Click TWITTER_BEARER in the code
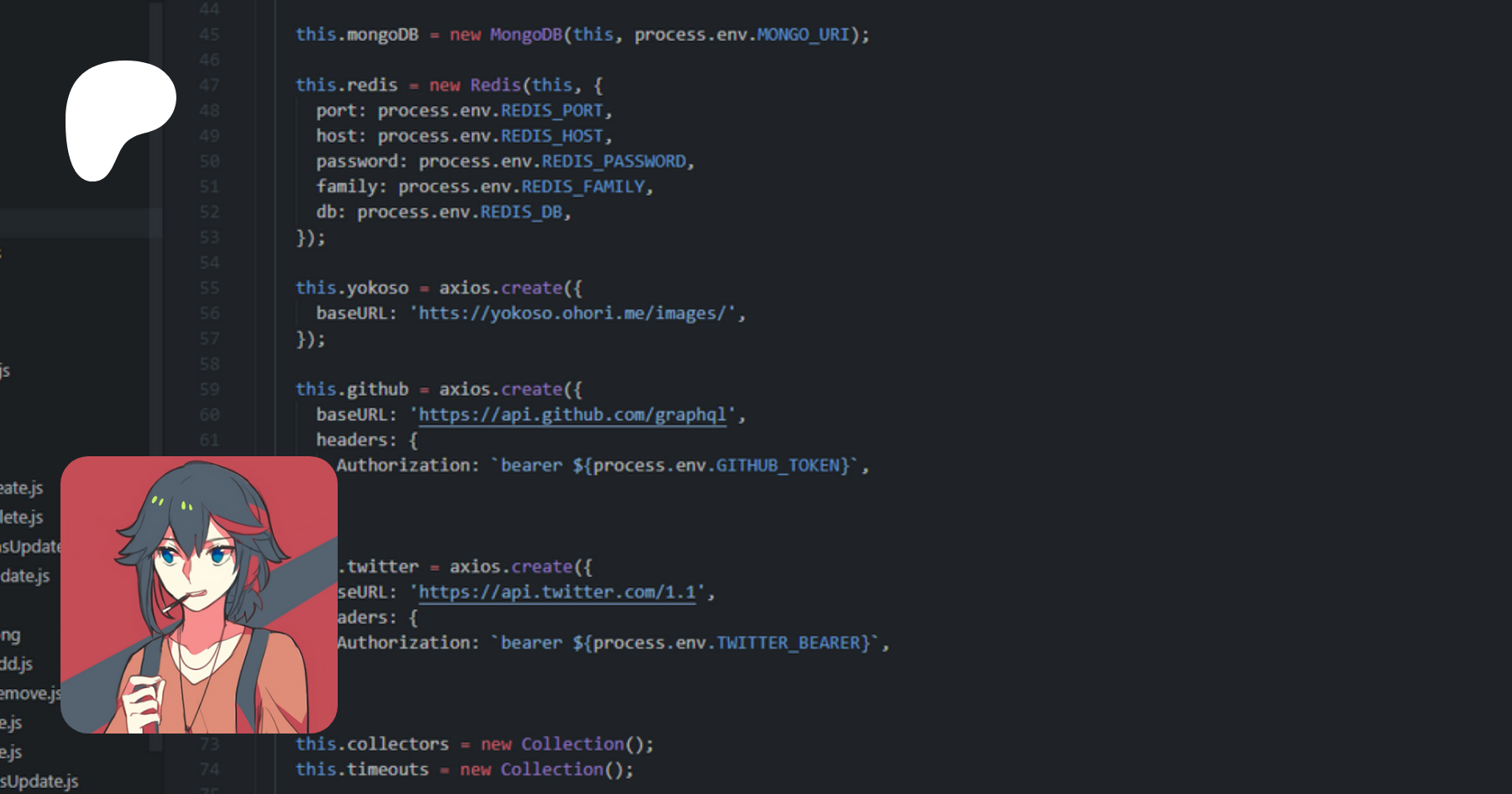 pos(792,643)
